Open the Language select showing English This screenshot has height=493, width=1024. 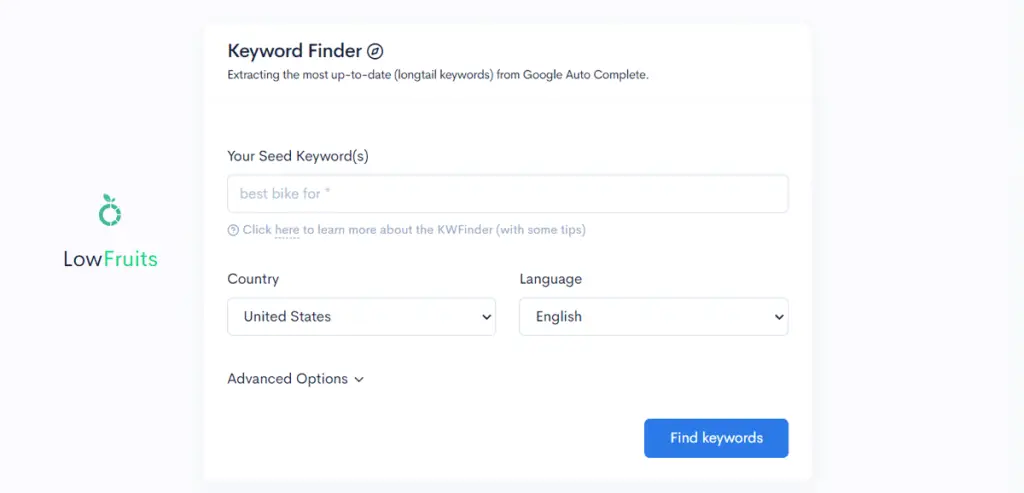point(654,317)
